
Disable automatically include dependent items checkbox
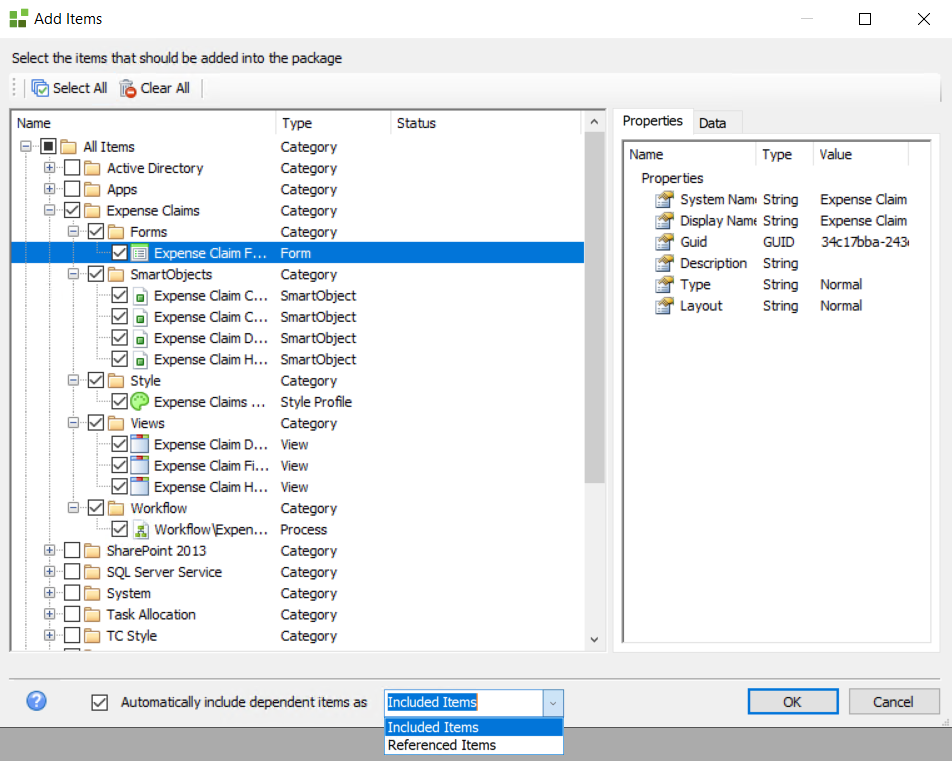pyautogui.click(x=99, y=702)
